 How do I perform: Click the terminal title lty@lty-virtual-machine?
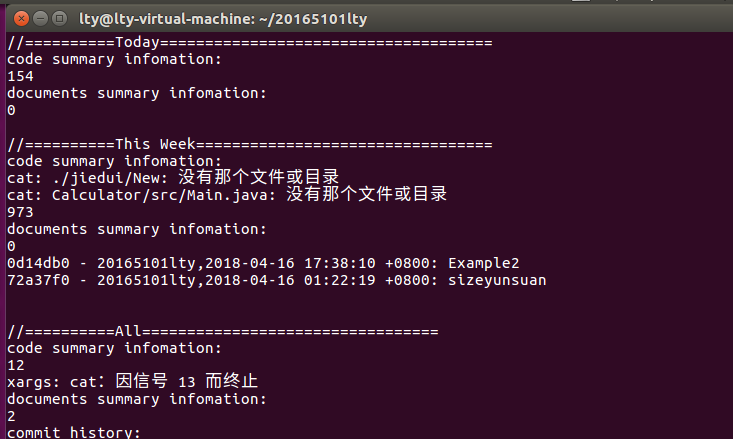coord(223,19)
